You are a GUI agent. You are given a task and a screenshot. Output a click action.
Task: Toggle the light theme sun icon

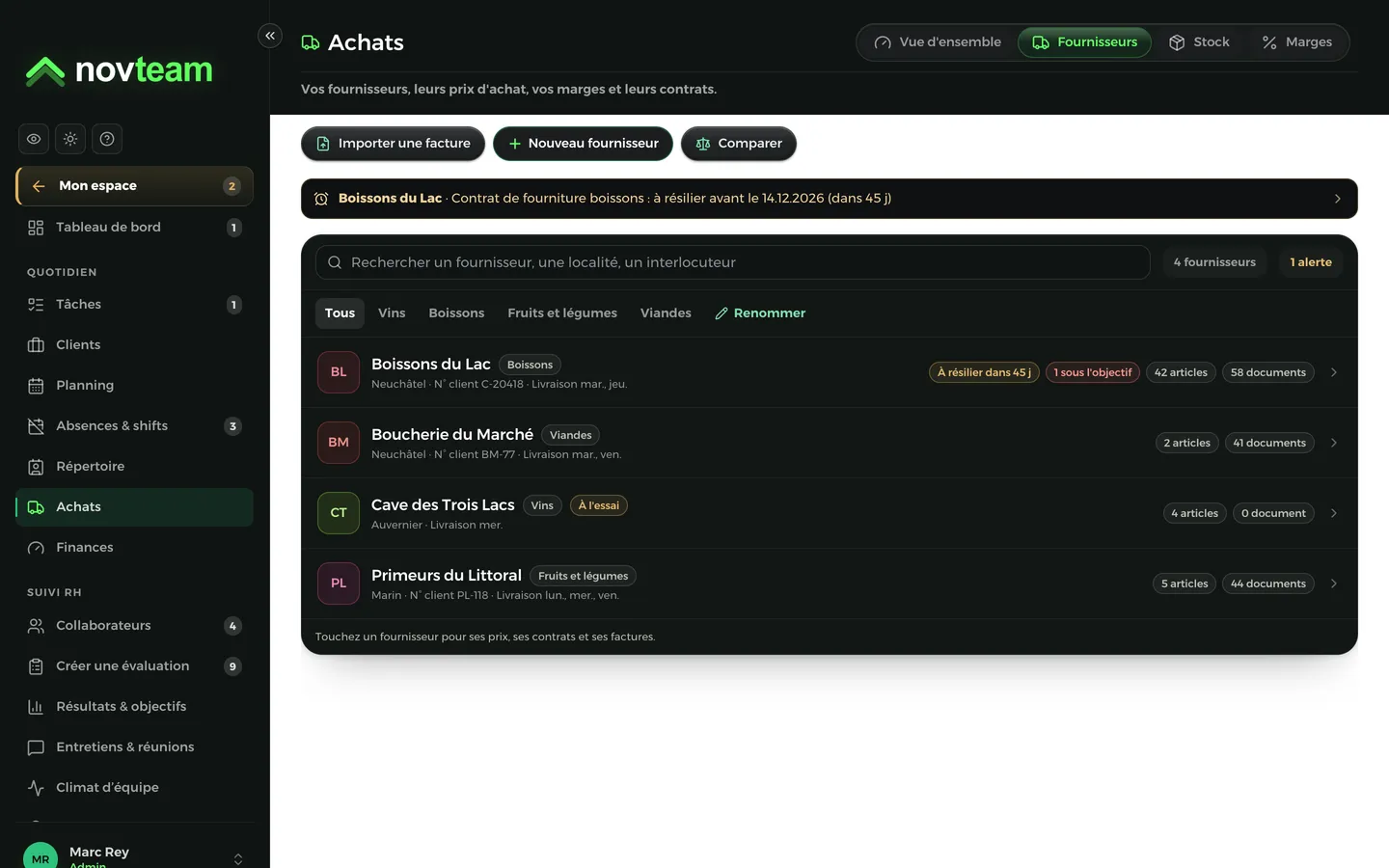[x=70, y=139]
